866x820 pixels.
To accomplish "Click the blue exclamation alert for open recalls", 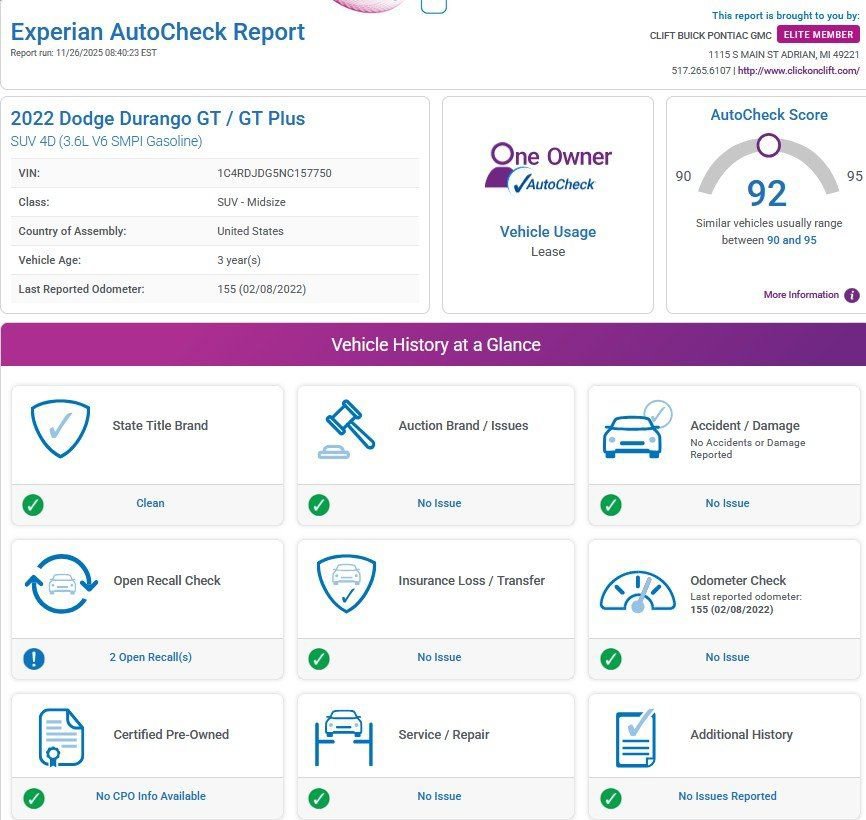I will [33, 658].
